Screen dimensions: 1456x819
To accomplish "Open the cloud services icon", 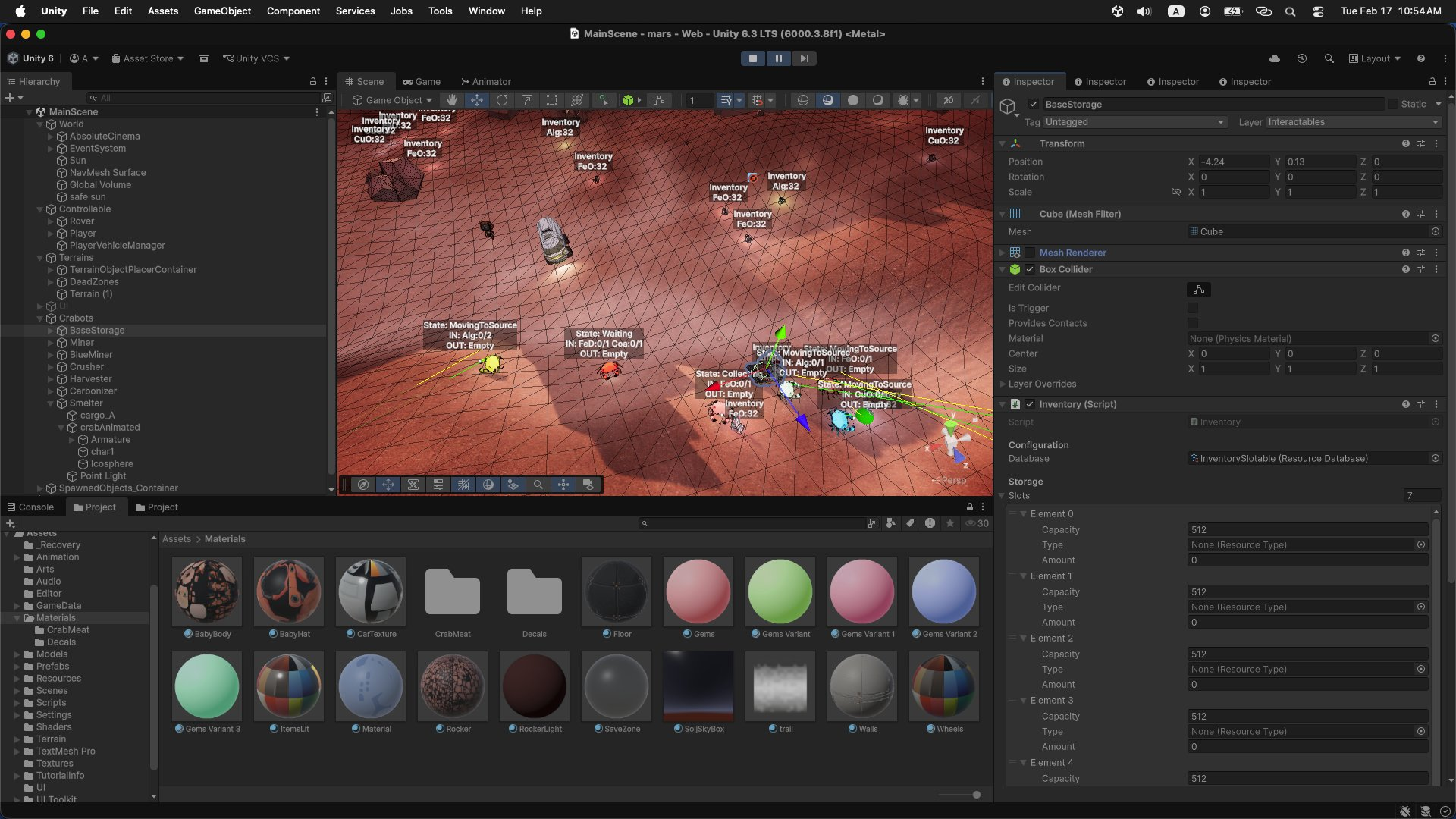I will [1275, 58].
